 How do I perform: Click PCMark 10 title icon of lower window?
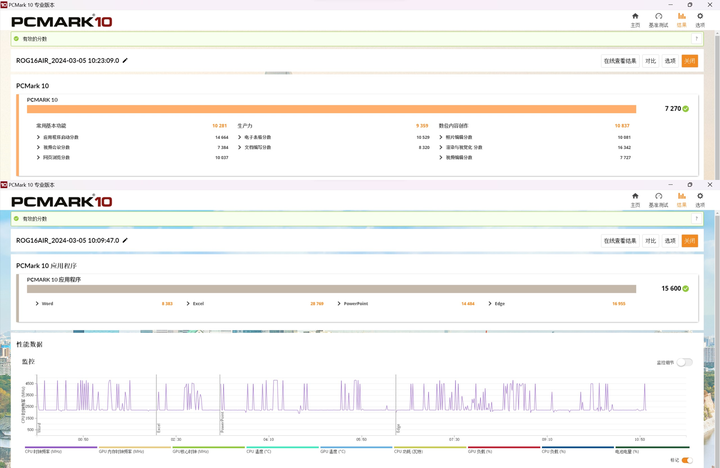4,185
